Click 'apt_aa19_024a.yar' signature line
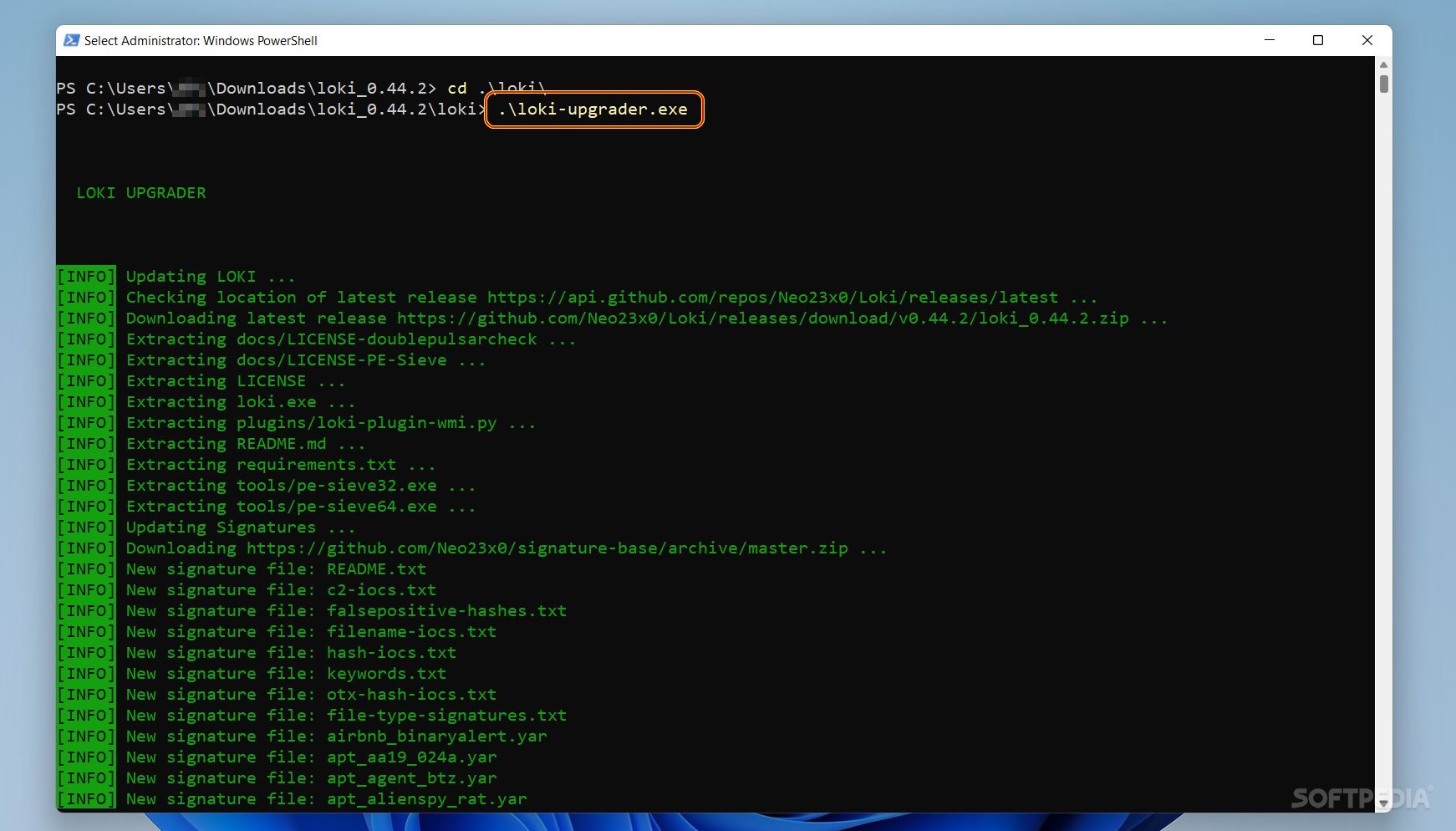This screenshot has height=831, width=1456. (x=311, y=757)
